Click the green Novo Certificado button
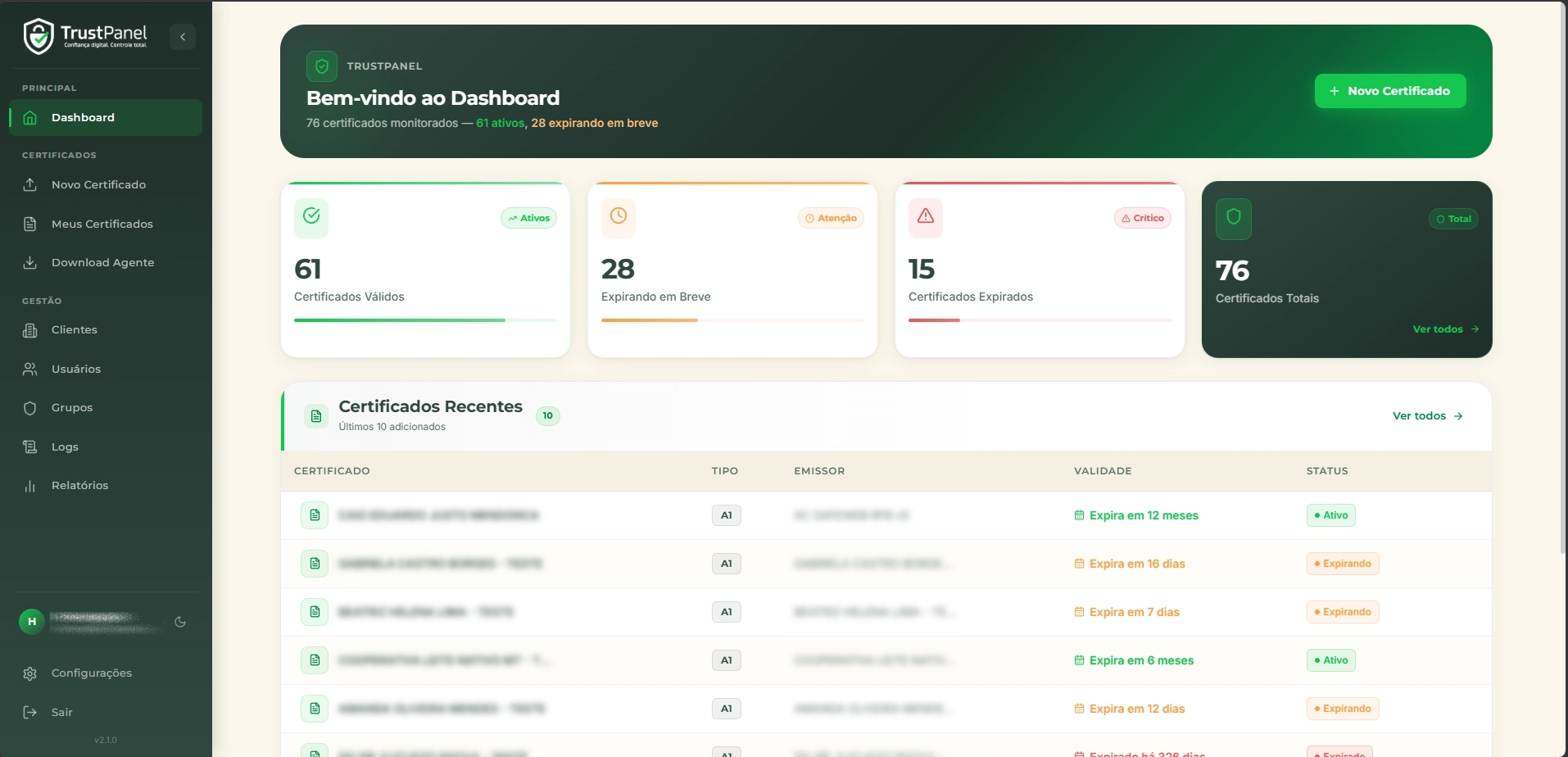This screenshot has width=1568, height=757. 1390,91
